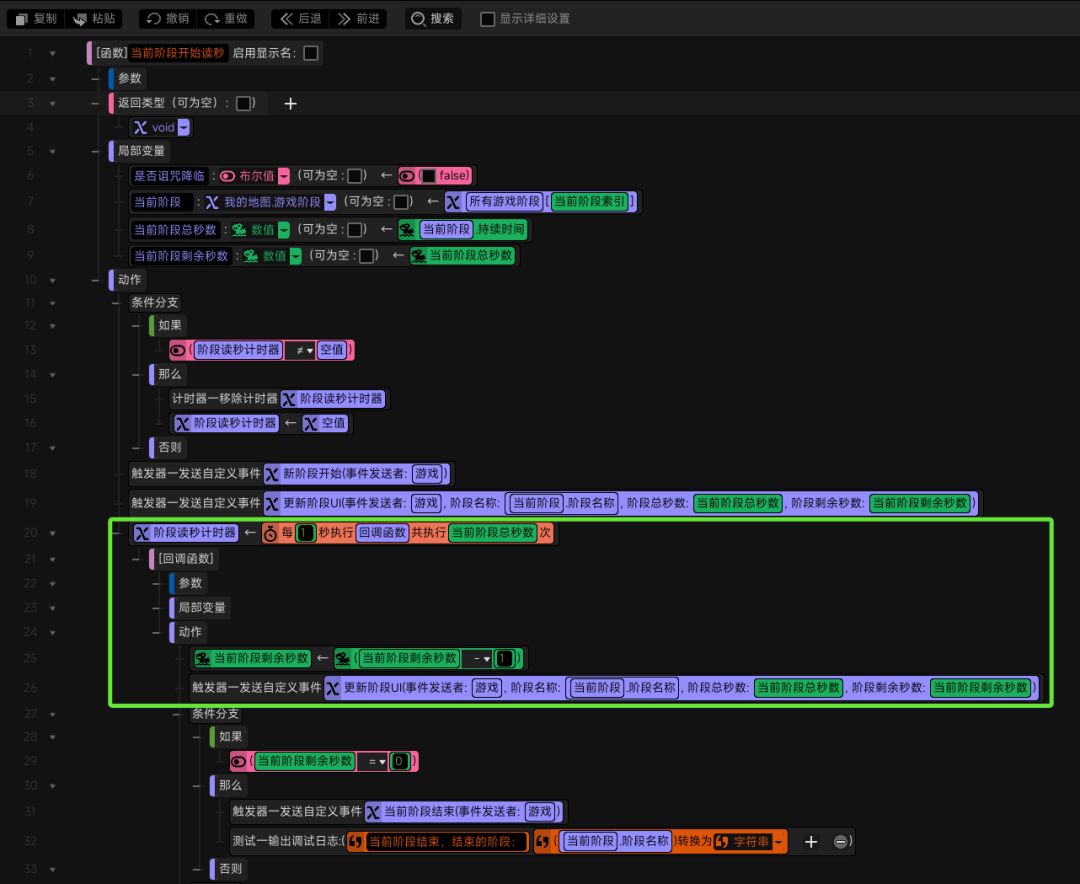Click the plus icon beside 返回类型 row

[x=290, y=103]
